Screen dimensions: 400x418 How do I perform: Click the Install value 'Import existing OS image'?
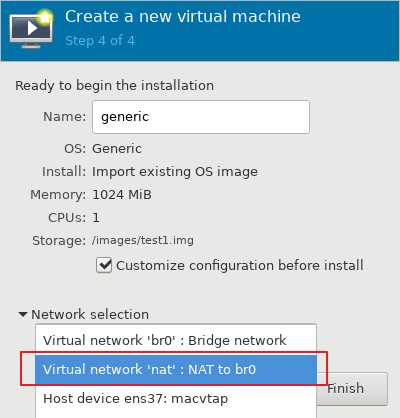coord(175,172)
